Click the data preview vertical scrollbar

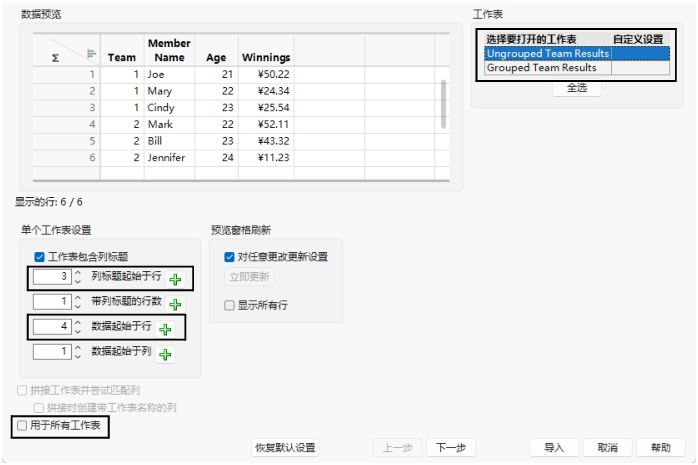pos(443,104)
